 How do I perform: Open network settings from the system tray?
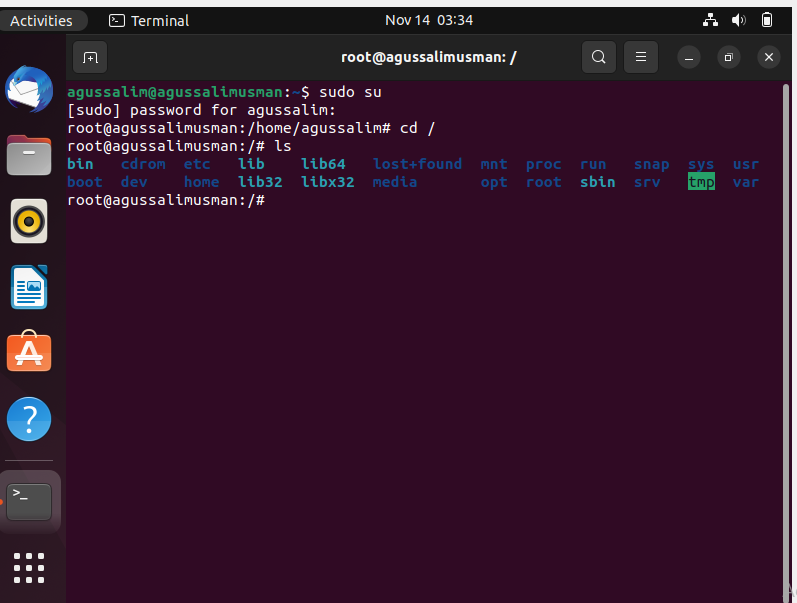(x=710, y=20)
